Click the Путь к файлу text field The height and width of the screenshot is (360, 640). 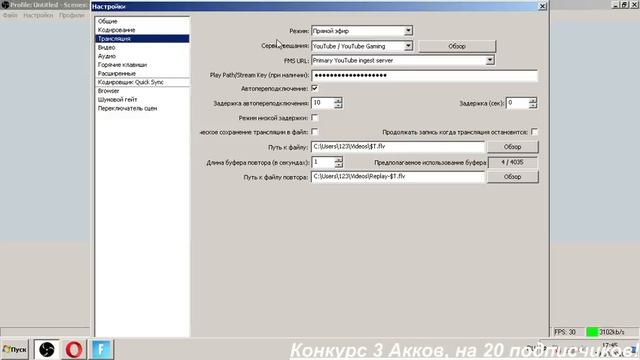coord(398,147)
